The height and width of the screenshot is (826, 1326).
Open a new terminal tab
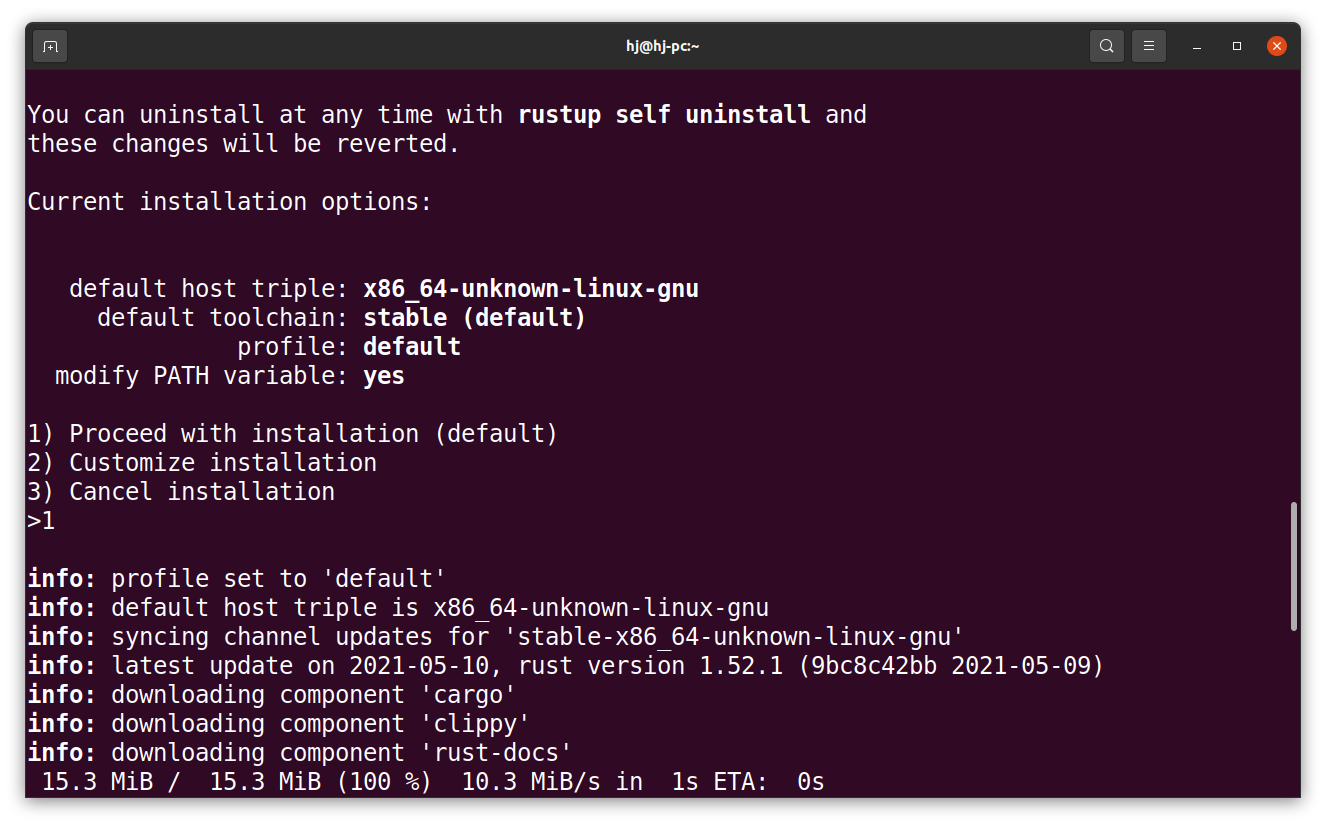pos(50,45)
